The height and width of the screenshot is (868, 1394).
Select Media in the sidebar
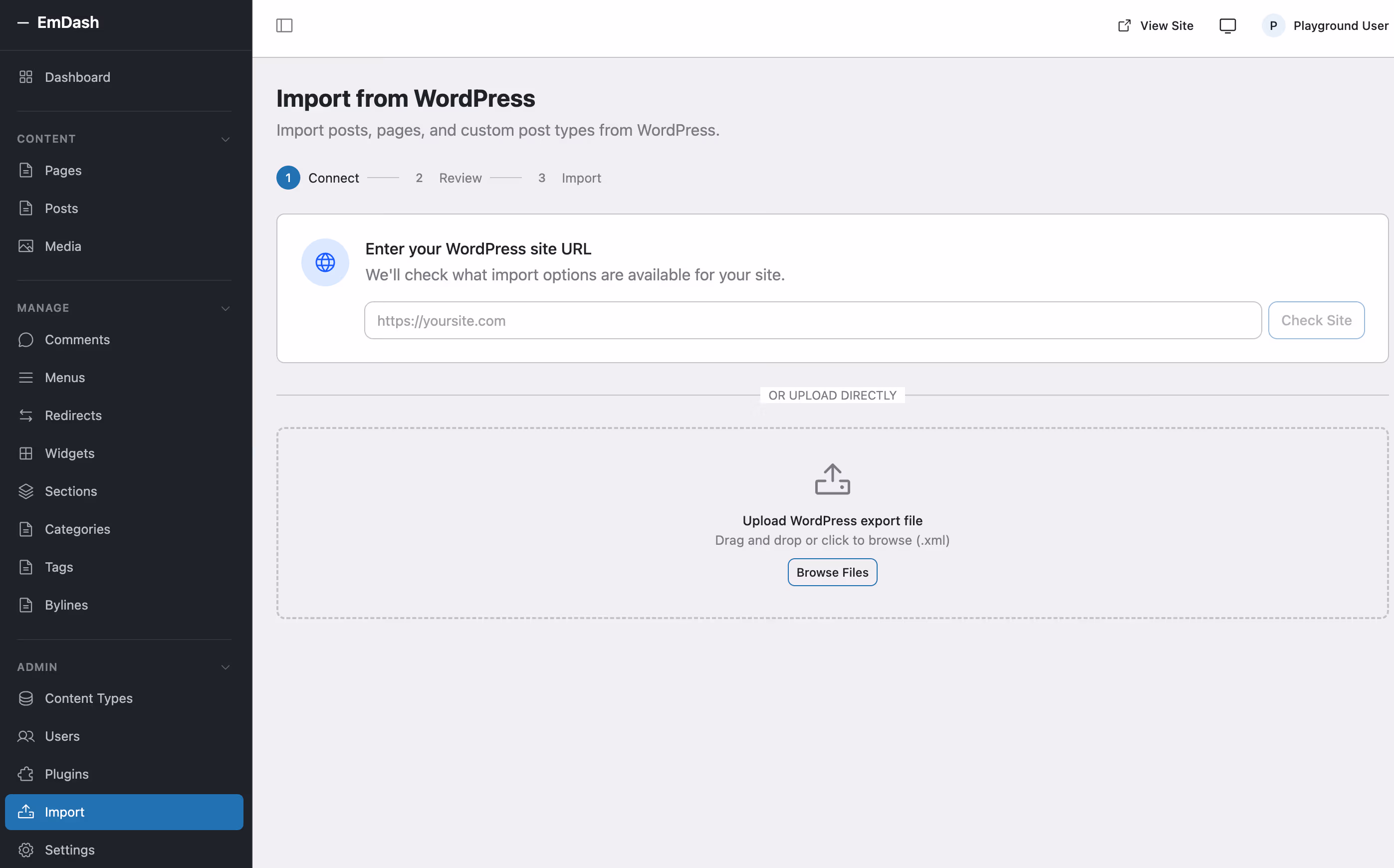[x=124, y=246]
